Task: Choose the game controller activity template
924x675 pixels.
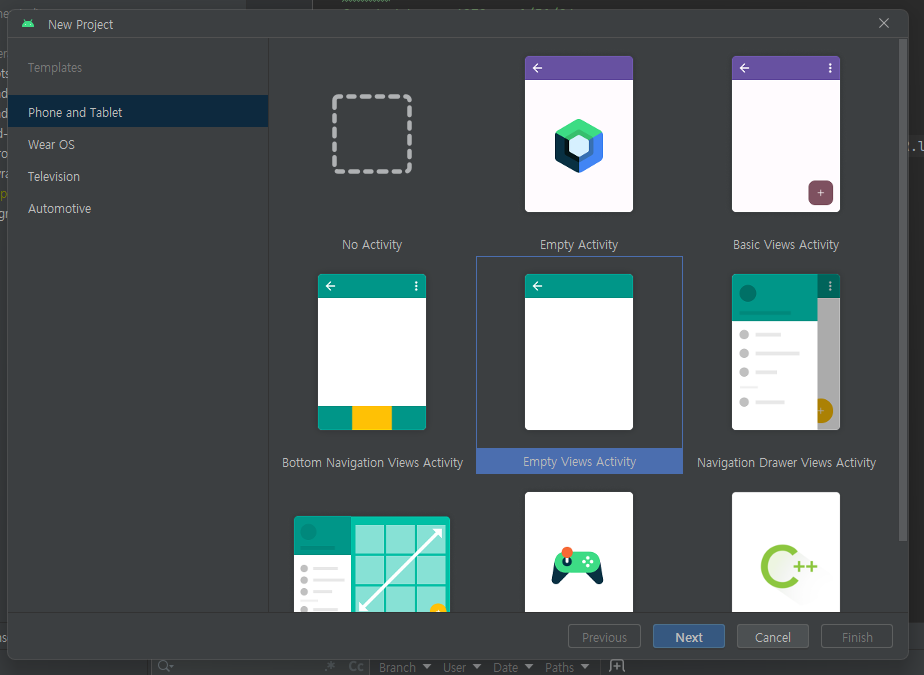Action: point(579,552)
